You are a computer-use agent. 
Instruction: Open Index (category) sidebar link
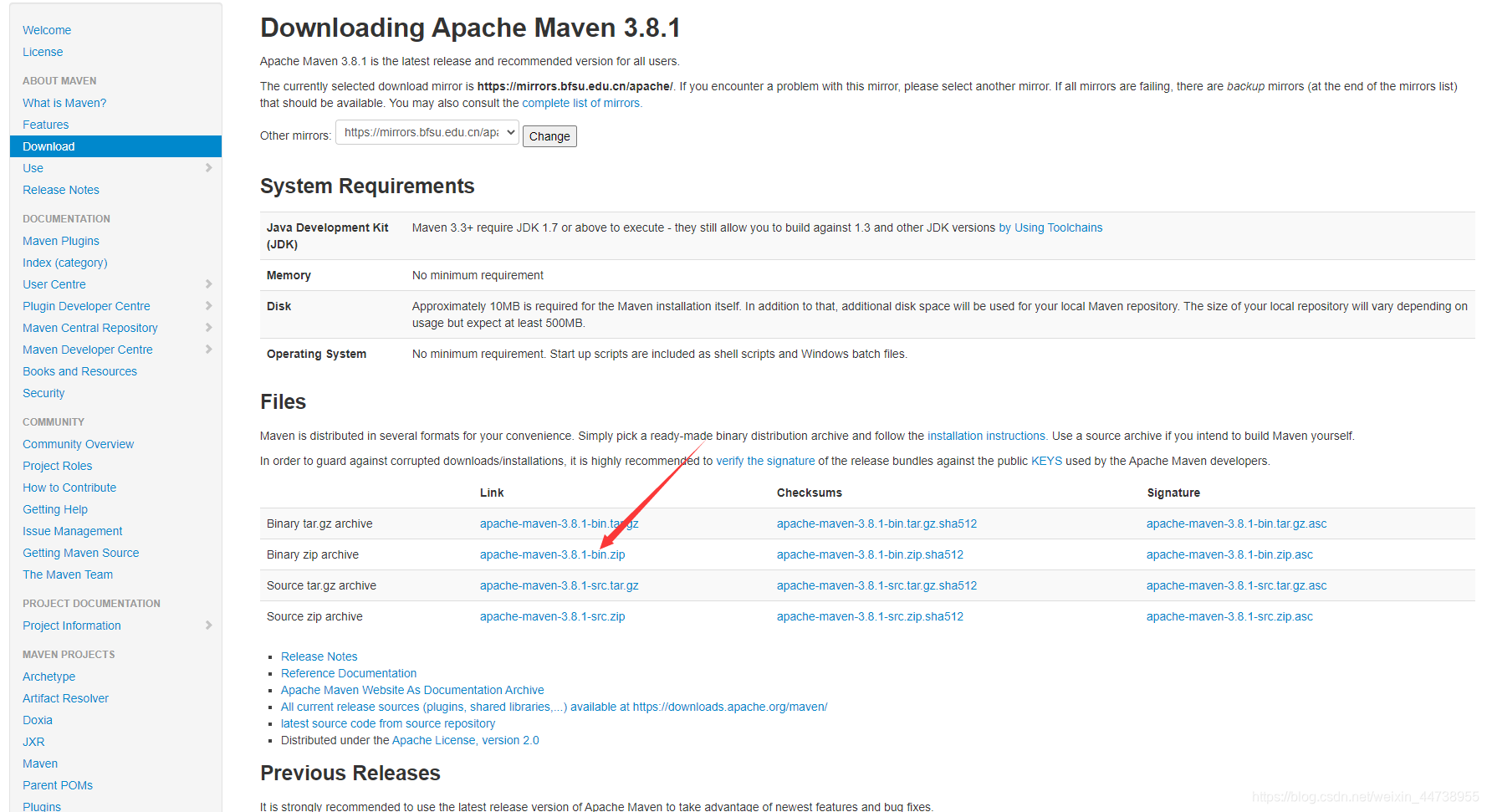pyautogui.click(x=65, y=263)
